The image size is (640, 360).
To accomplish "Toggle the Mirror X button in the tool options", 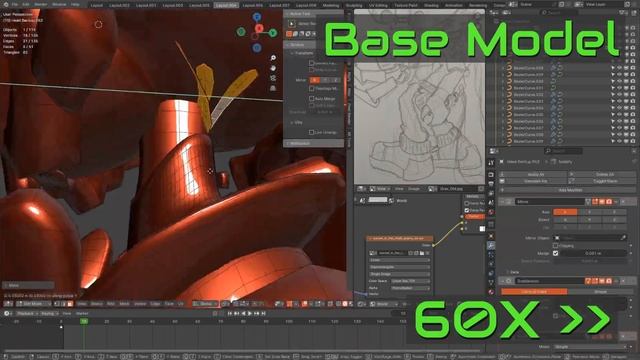I will (x=315, y=80).
